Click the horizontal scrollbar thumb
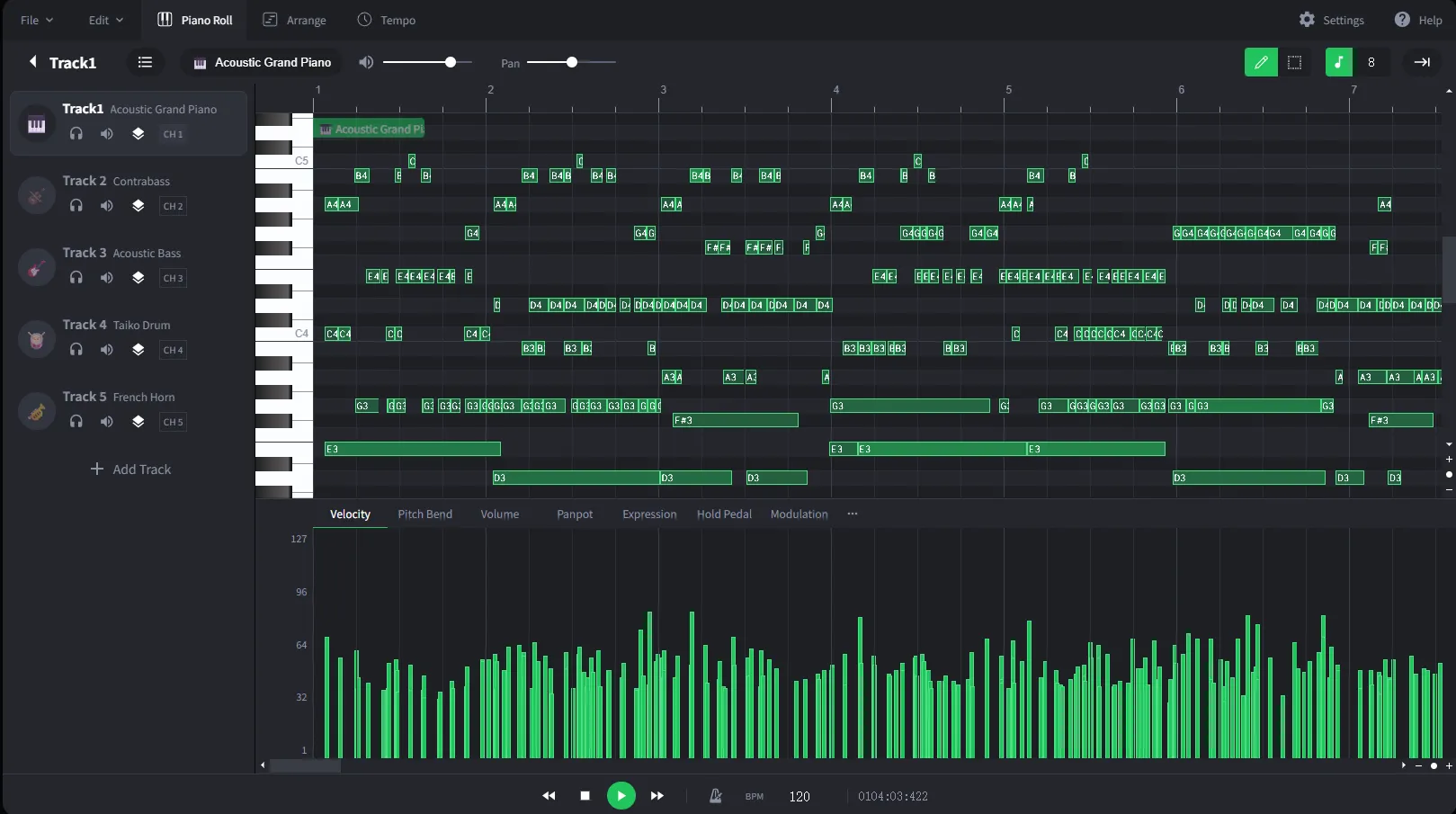1456x814 pixels. point(306,766)
